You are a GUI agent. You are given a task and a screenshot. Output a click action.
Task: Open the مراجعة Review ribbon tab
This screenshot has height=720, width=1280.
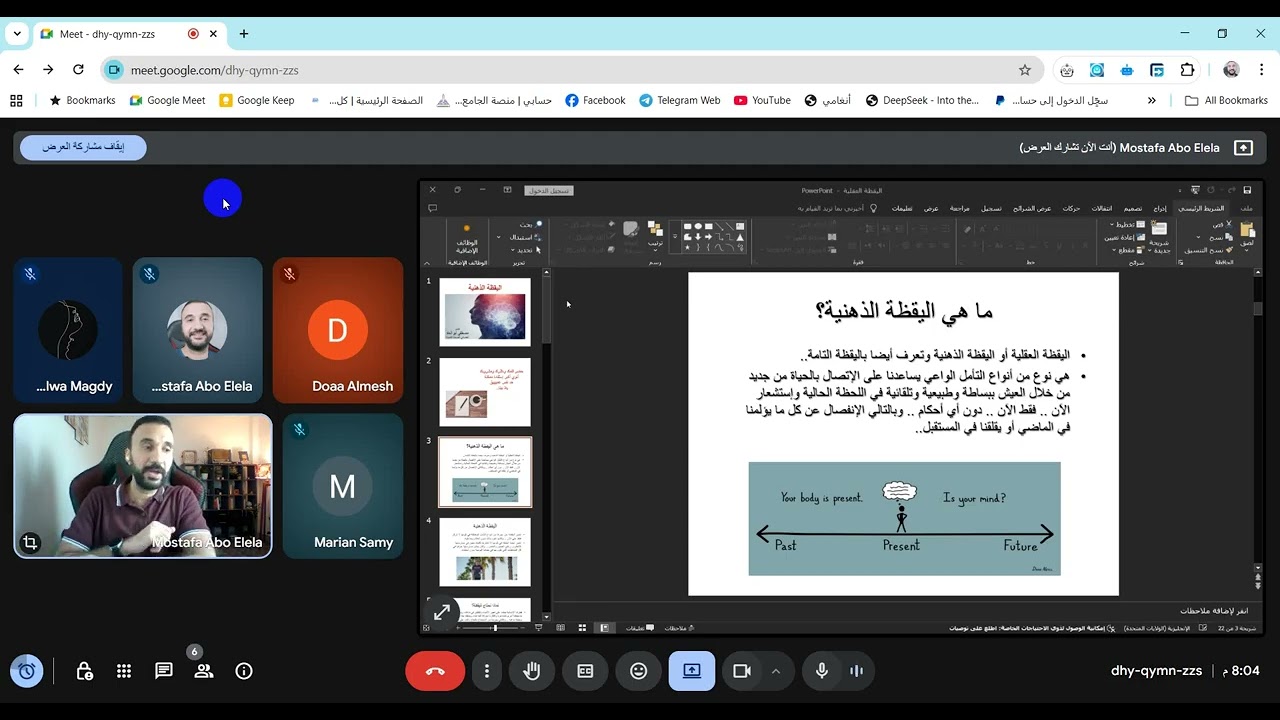(959, 208)
